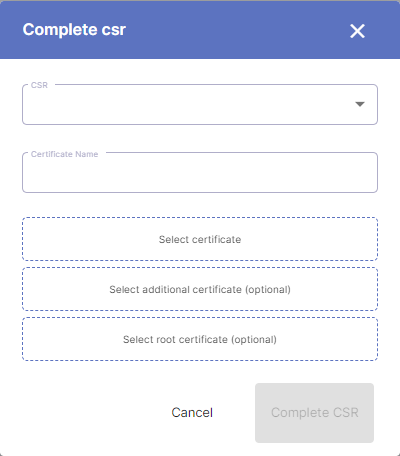Open the Select root certificate (optional) zone
This screenshot has height=456, width=400.
tap(200, 339)
